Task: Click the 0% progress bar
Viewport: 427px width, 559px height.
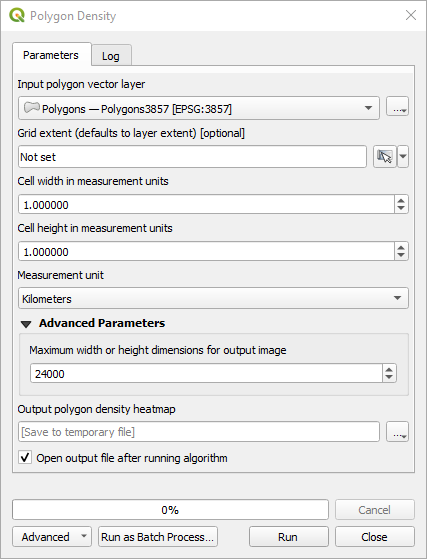Action: (x=170, y=510)
